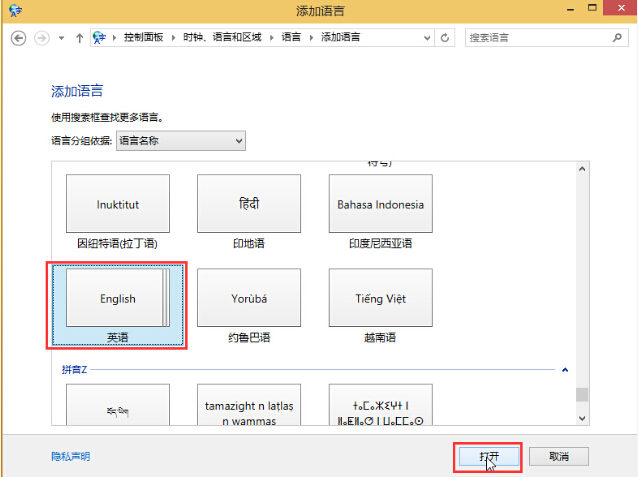
Task: Click the Forward navigation arrow
Action: (x=41, y=38)
